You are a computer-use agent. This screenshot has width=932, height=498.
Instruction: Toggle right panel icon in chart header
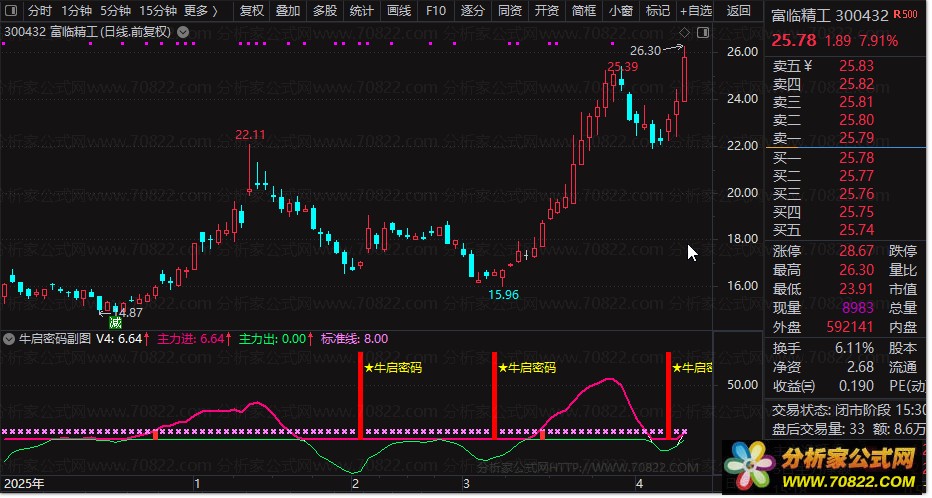click(x=703, y=33)
